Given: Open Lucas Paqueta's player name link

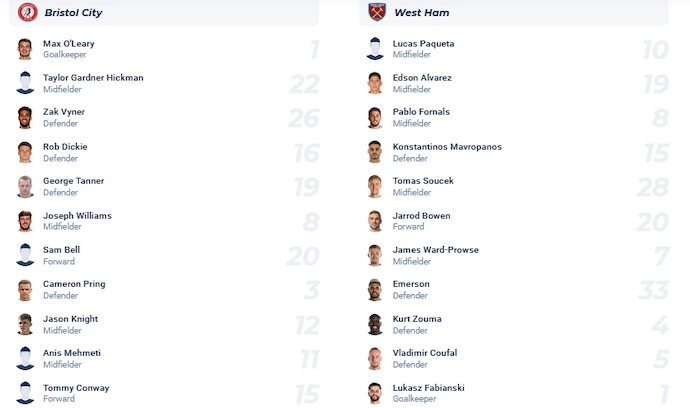Looking at the screenshot, I should coord(423,44).
